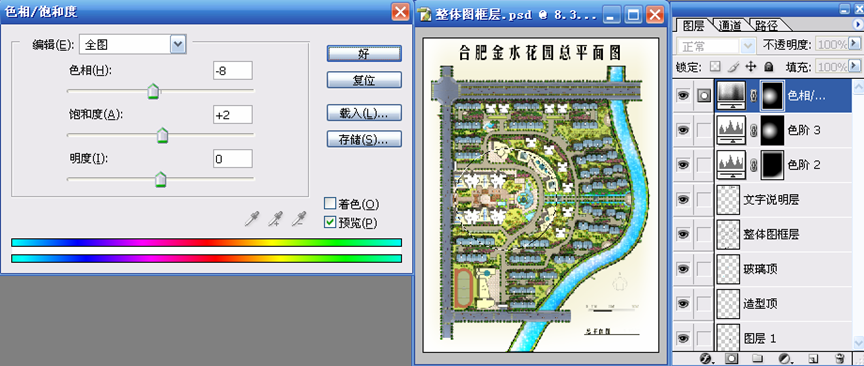Select the add-to-sample eyedropper icon
864x366 pixels.
274,219
